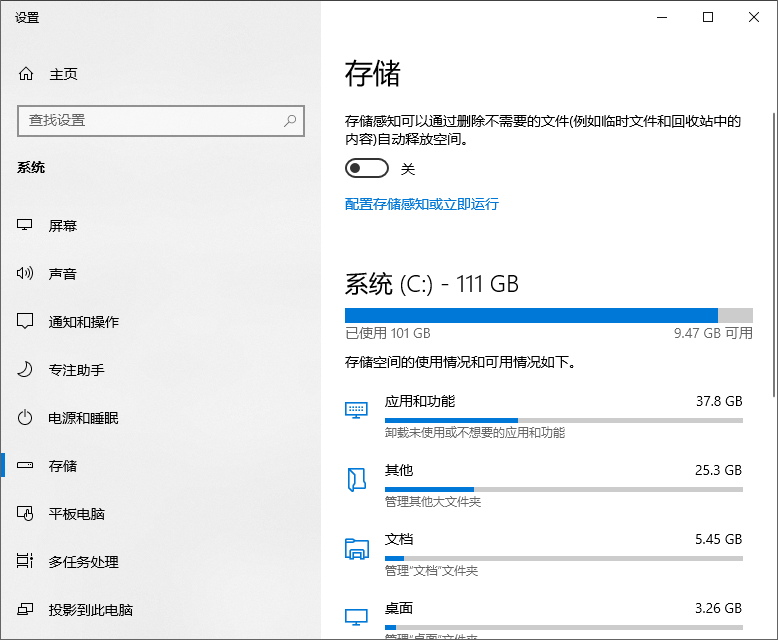Viewport: 778px width, 640px height.
Task: Click the vertical scrollbar on the right
Action: pyautogui.click(x=774, y=255)
